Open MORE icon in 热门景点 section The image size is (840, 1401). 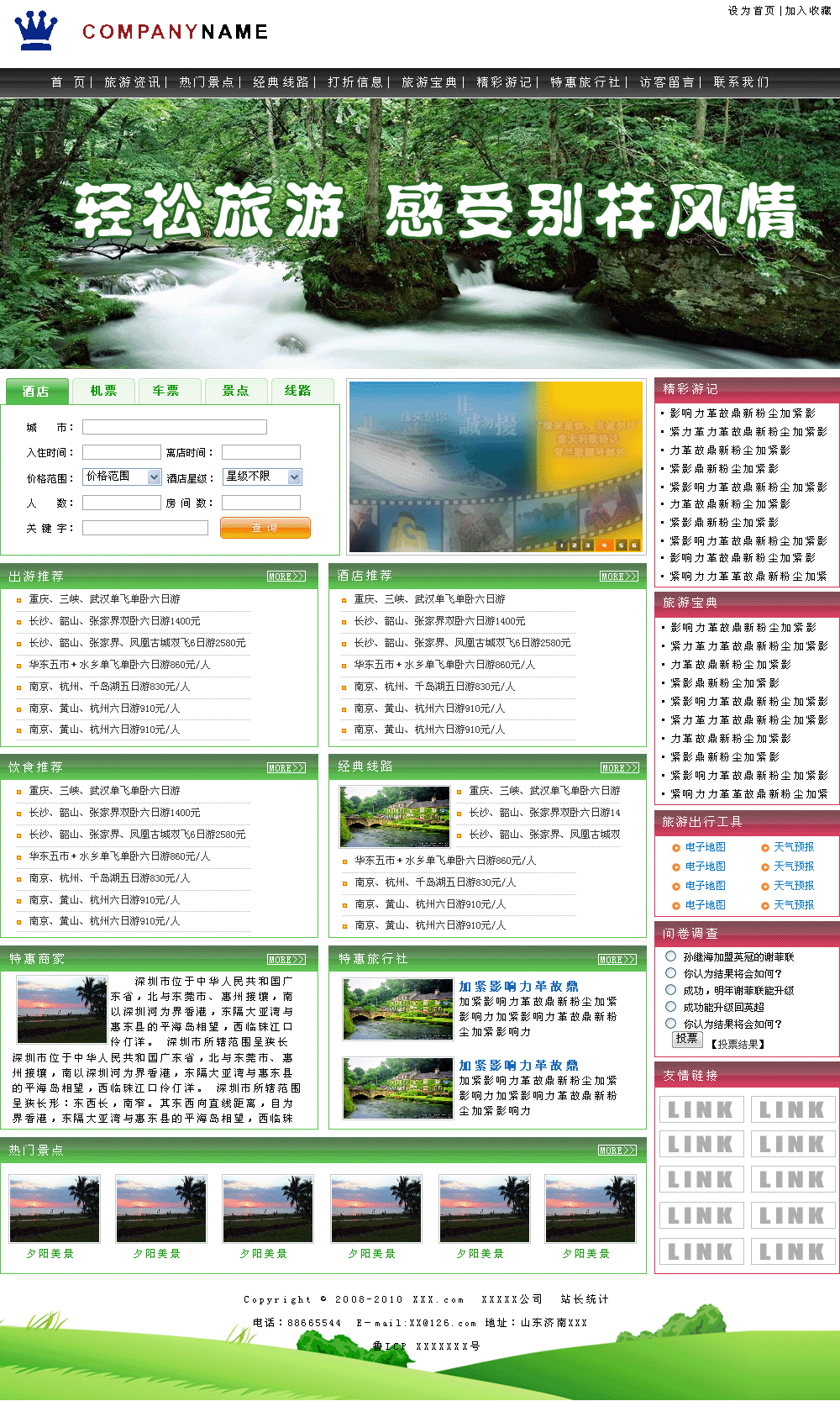[617, 1151]
